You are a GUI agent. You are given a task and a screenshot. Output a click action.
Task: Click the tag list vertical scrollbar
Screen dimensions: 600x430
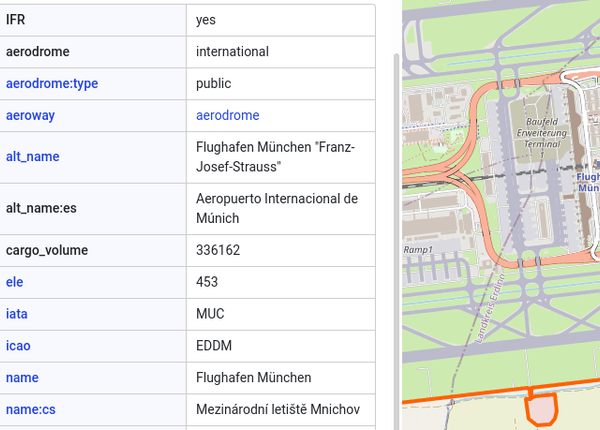(396, 242)
